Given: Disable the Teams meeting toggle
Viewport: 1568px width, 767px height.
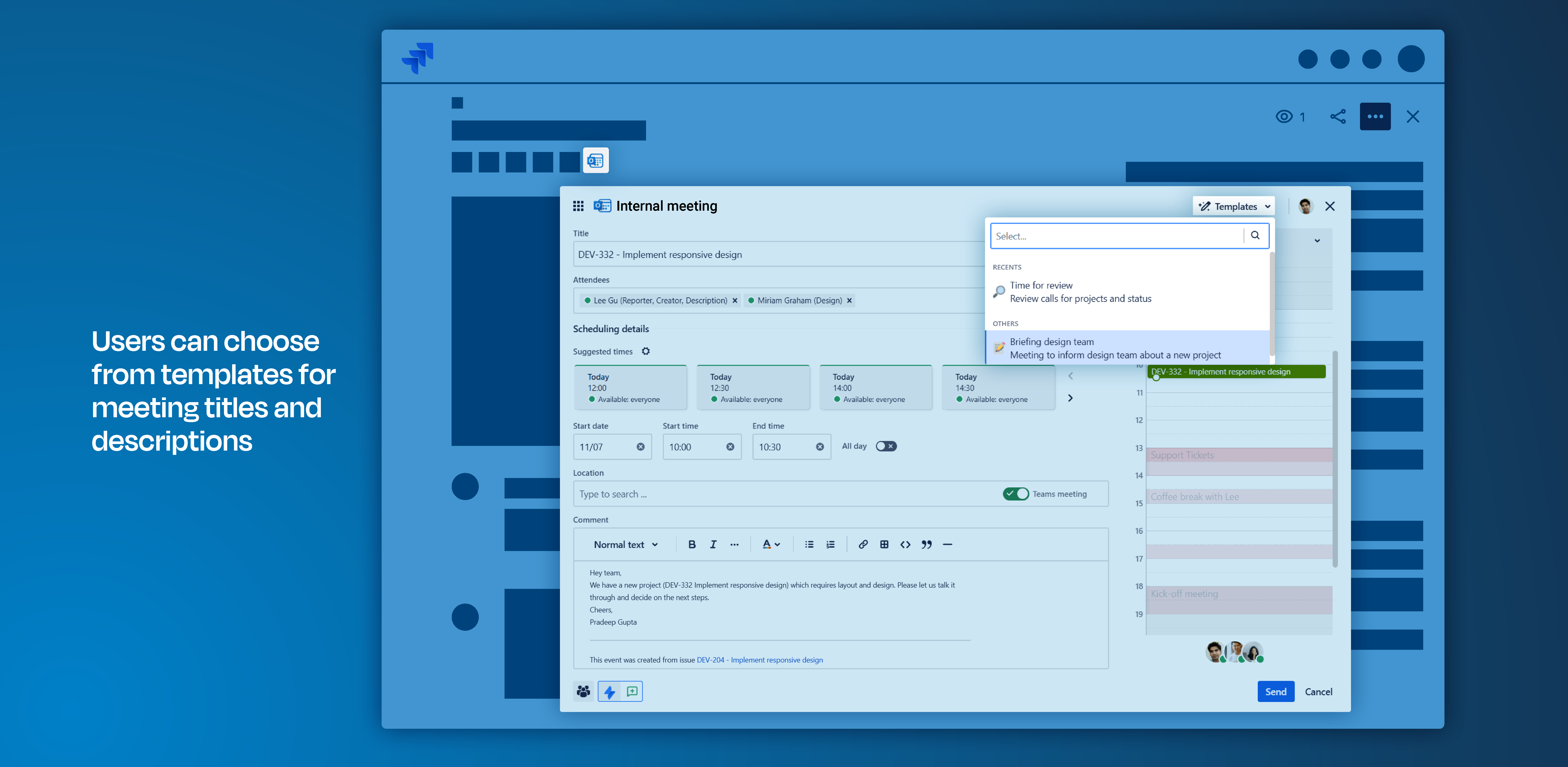Looking at the screenshot, I should click(1015, 494).
